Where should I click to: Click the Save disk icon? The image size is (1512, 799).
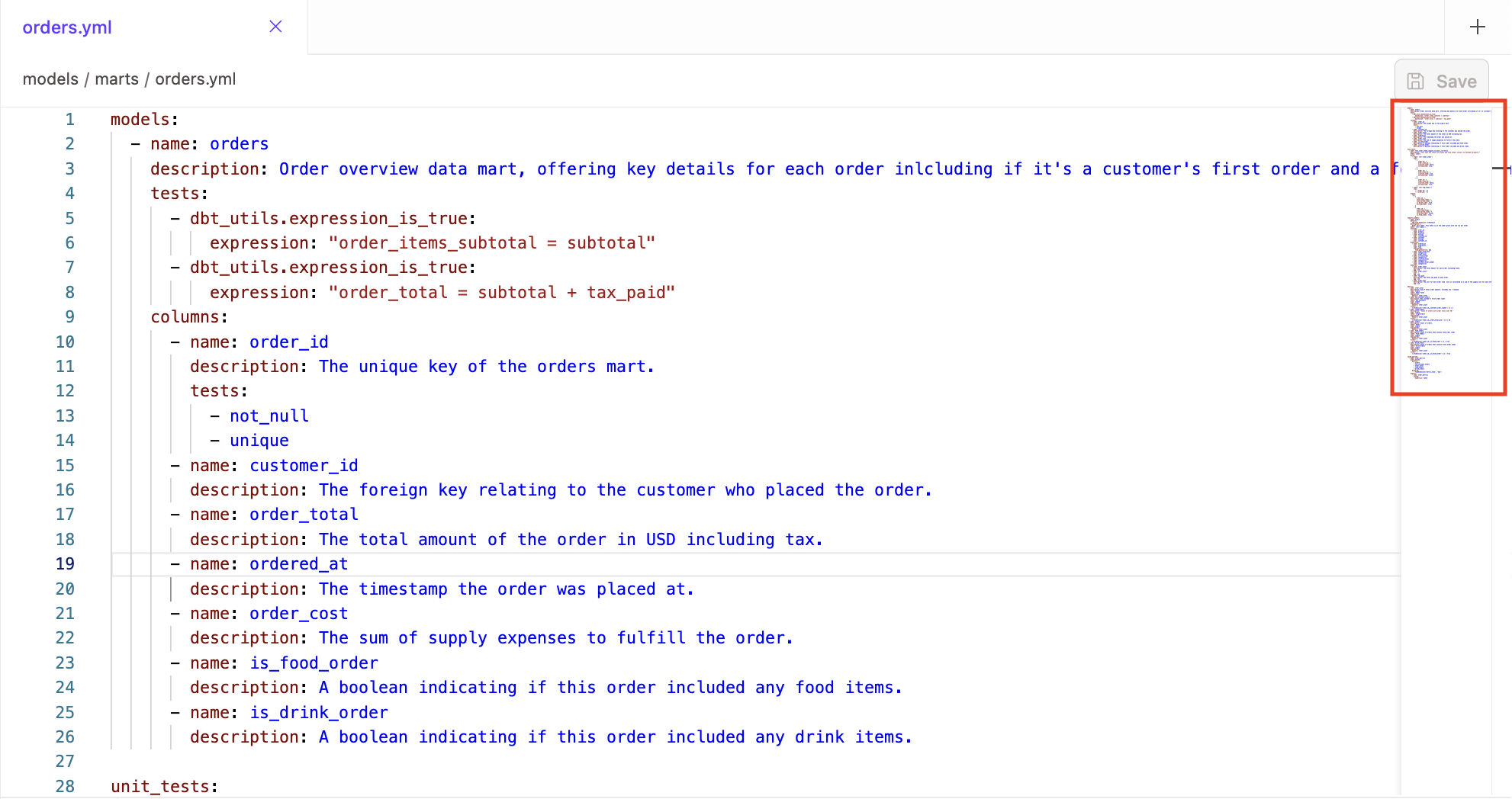click(1417, 80)
